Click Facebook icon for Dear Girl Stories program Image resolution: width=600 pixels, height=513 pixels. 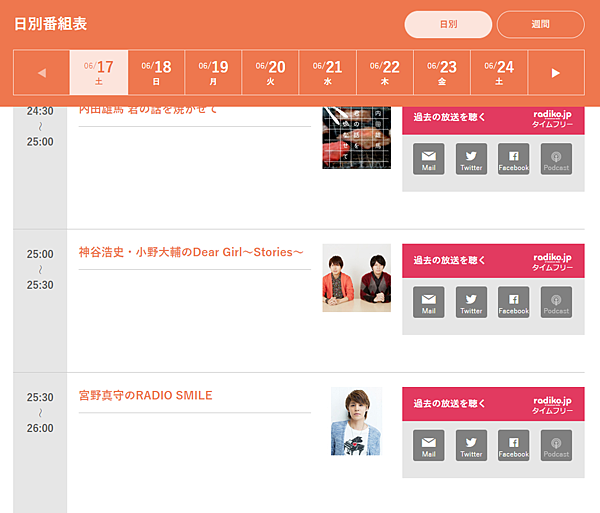[514, 302]
